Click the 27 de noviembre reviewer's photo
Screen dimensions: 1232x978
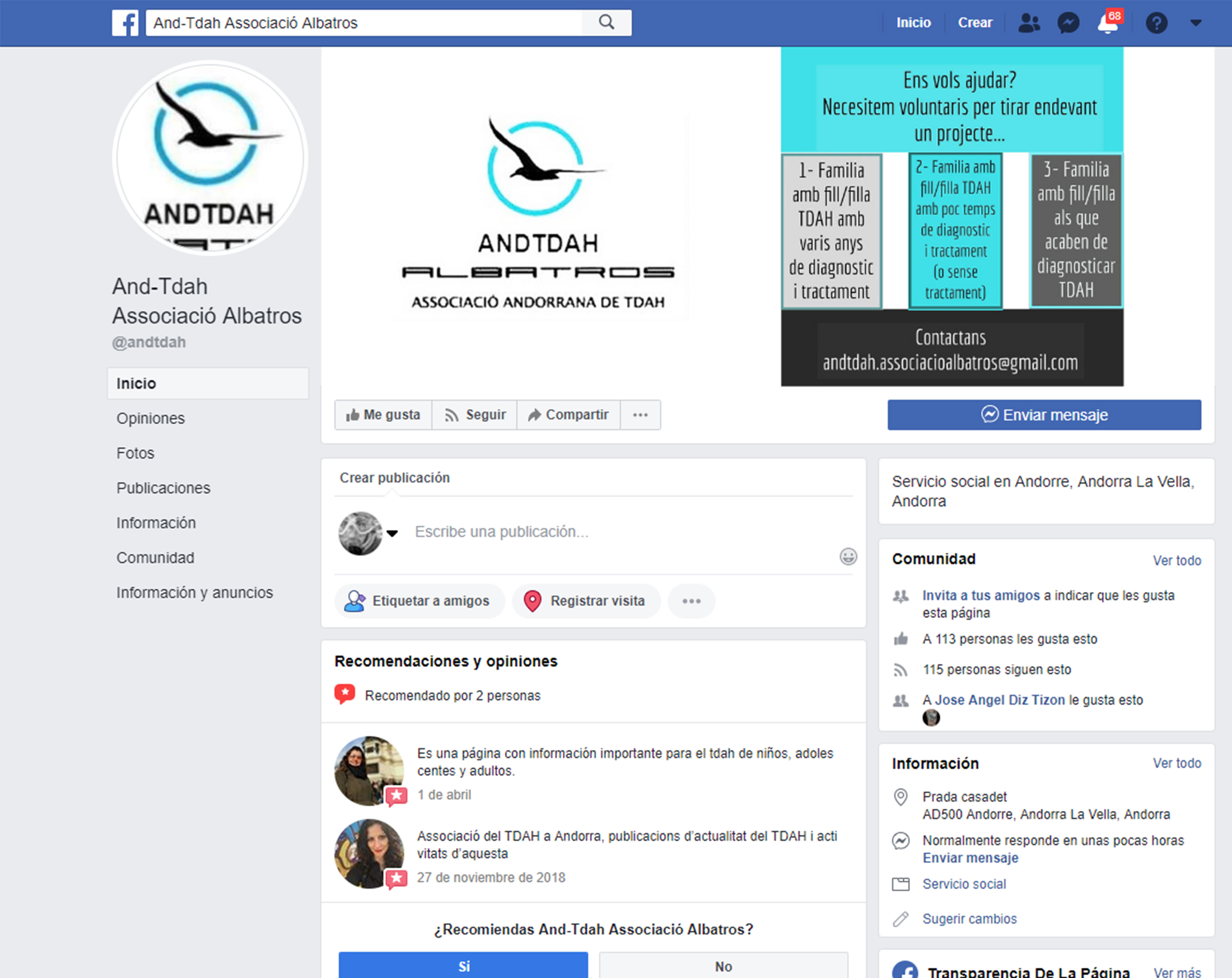(369, 854)
